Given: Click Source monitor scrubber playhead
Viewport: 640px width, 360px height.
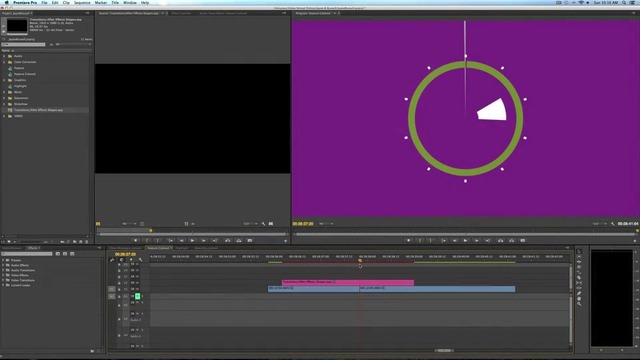Looking at the screenshot, I should point(151,231).
